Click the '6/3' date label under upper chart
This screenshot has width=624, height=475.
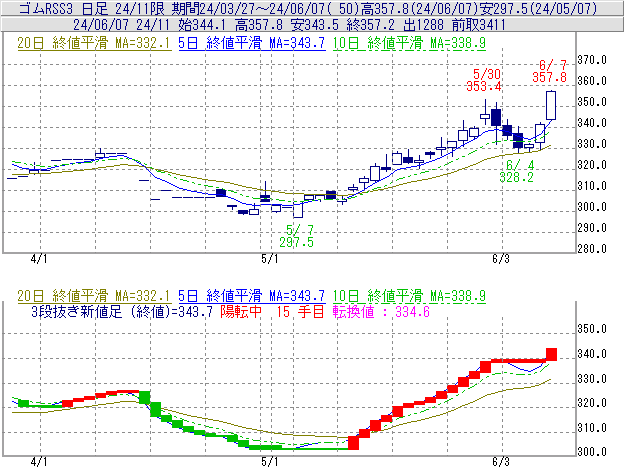click(501, 259)
